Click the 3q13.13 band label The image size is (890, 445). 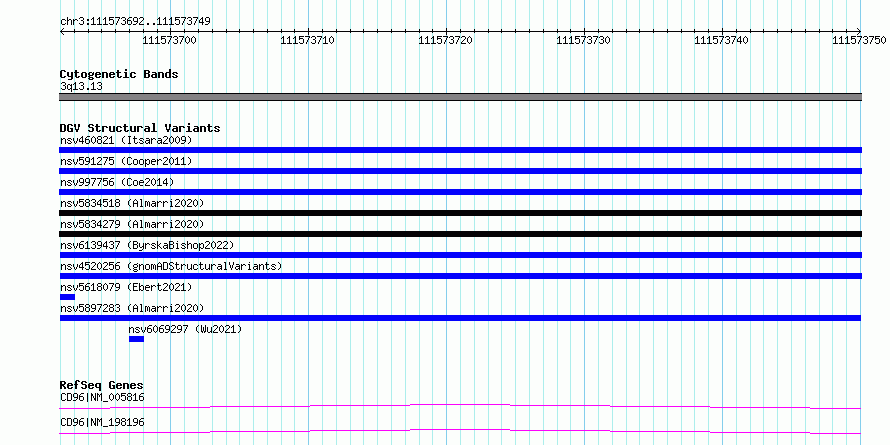[x=81, y=87]
